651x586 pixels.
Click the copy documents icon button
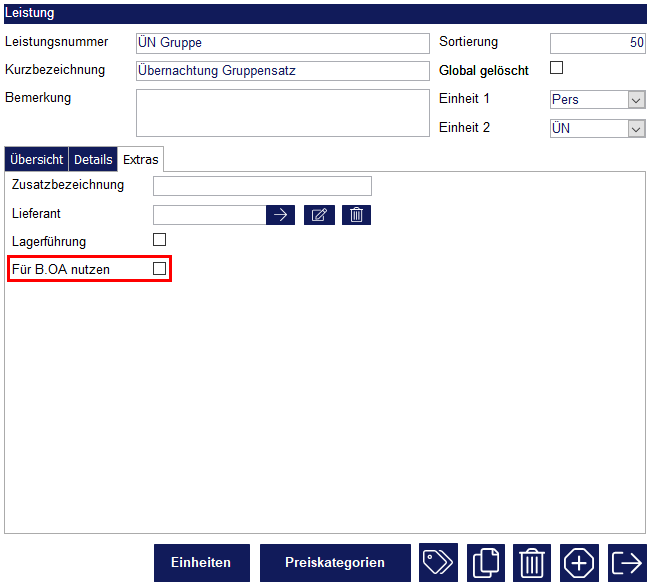484,563
